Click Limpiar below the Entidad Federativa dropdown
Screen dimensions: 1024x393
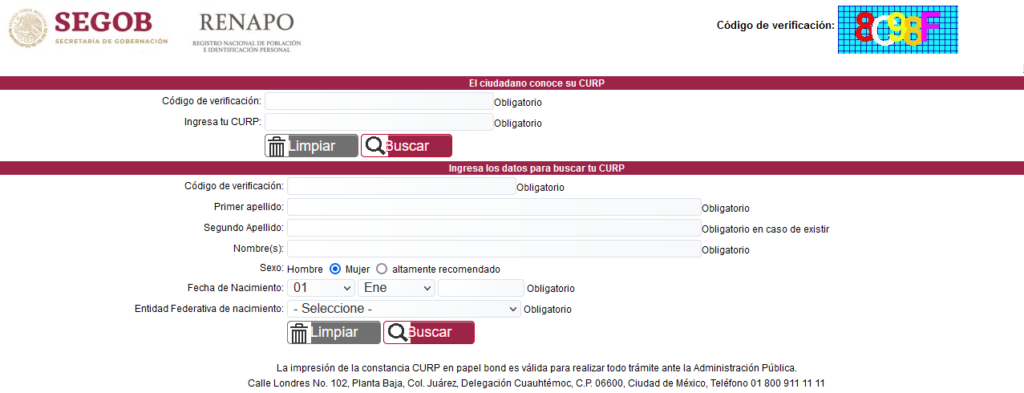tap(334, 332)
